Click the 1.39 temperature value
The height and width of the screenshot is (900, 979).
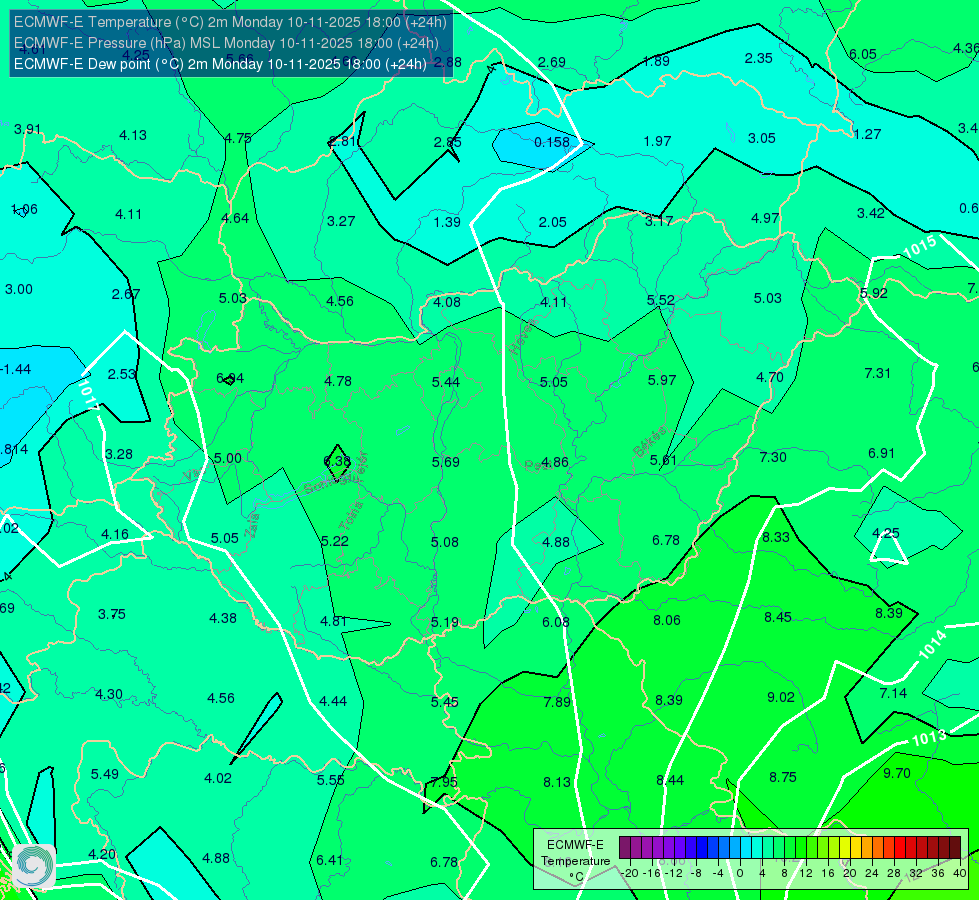tap(447, 222)
